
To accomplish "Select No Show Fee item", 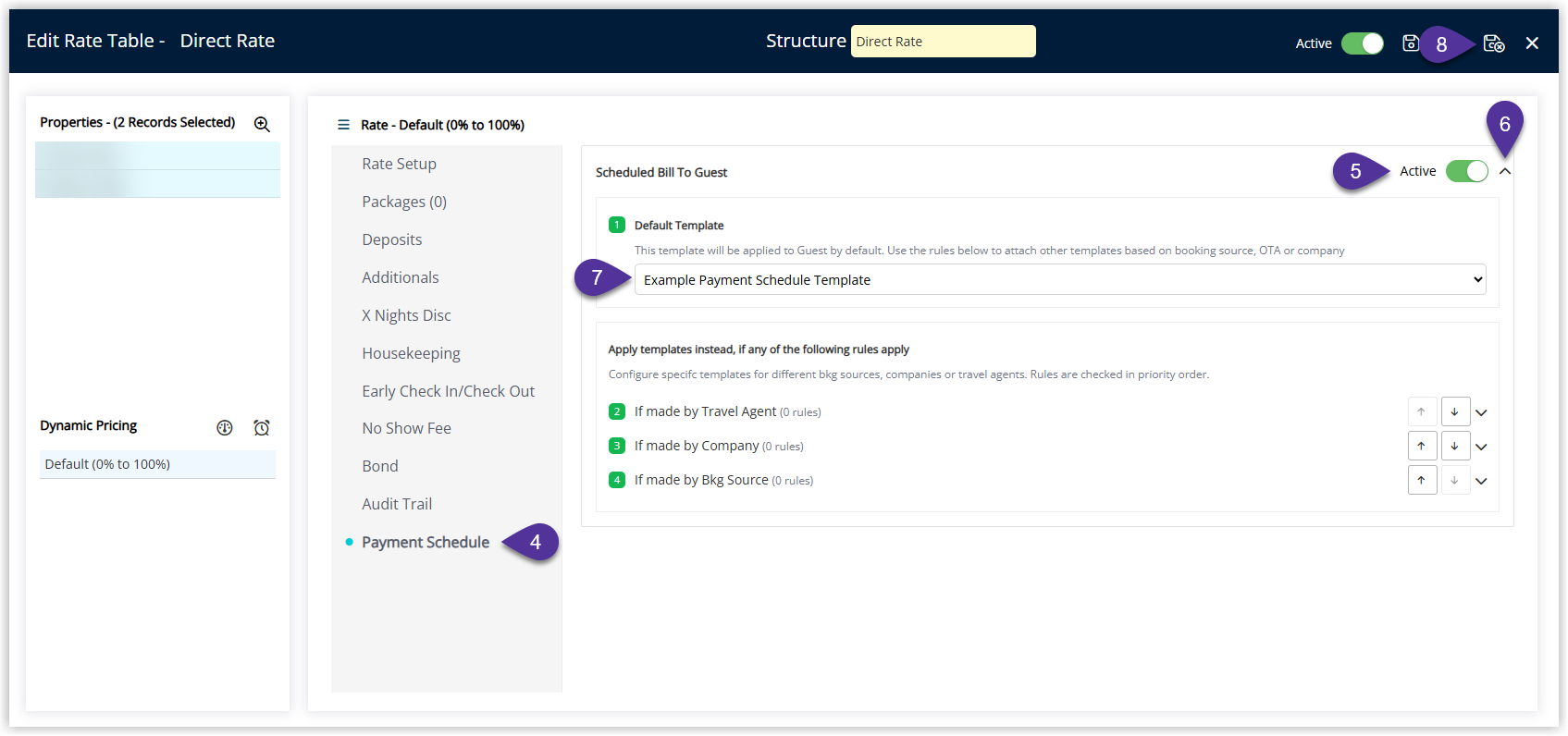I will click(x=406, y=428).
